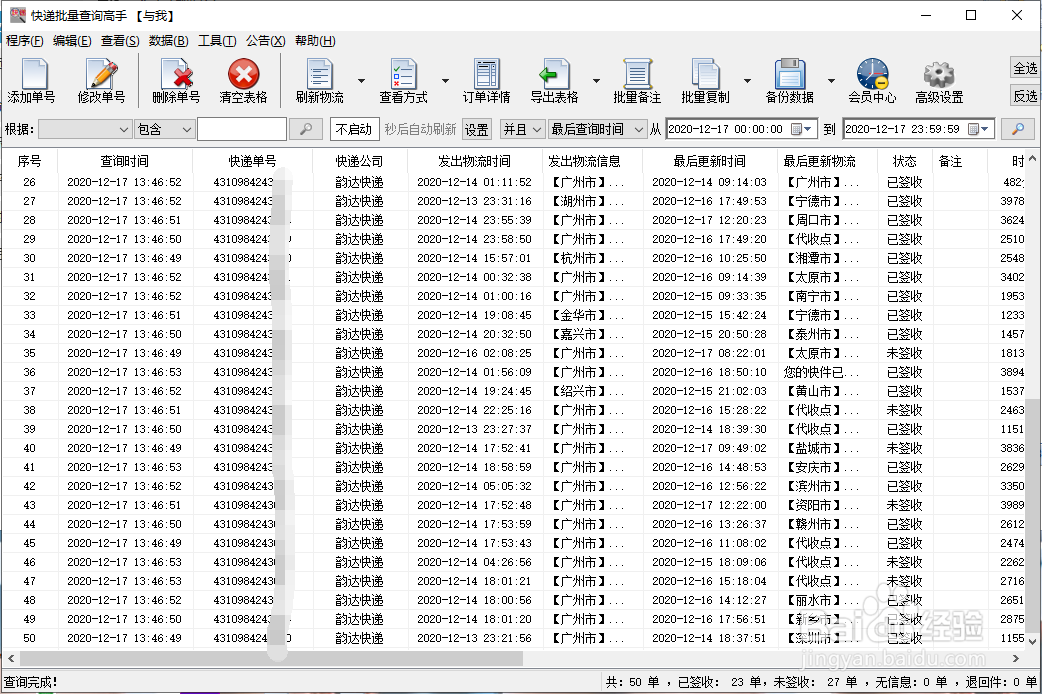
Task: Expand the 备份数据 dropdown arrow
Action: [x=831, y=81]
